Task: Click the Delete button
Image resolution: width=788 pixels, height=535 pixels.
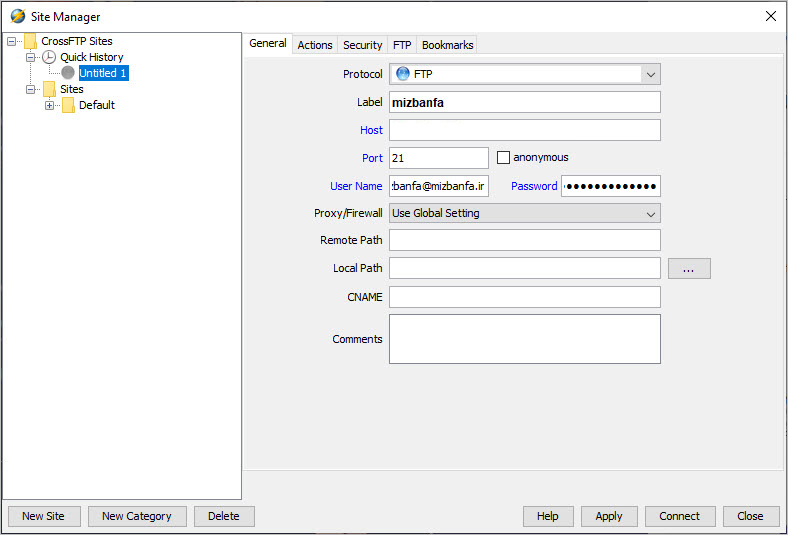Action: point(224,516)
